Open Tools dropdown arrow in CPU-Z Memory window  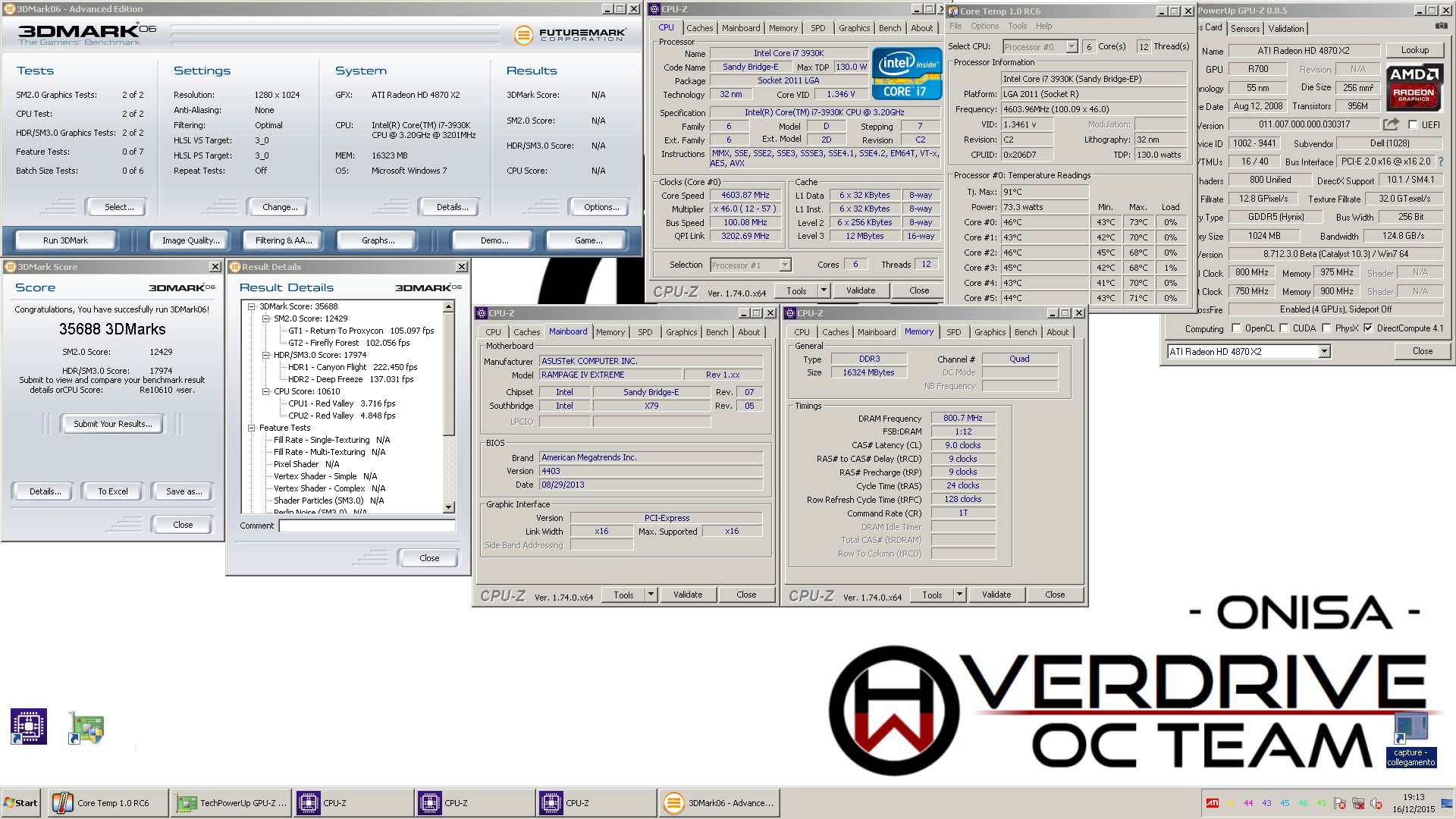959,595
